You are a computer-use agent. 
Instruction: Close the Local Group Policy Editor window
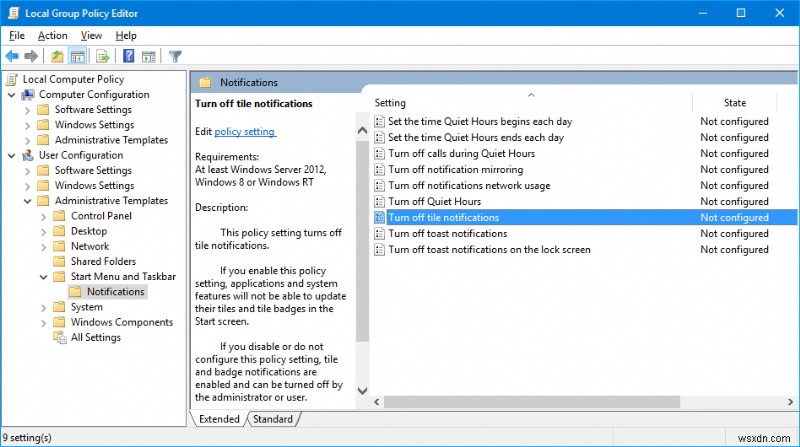tap(780, 13)
